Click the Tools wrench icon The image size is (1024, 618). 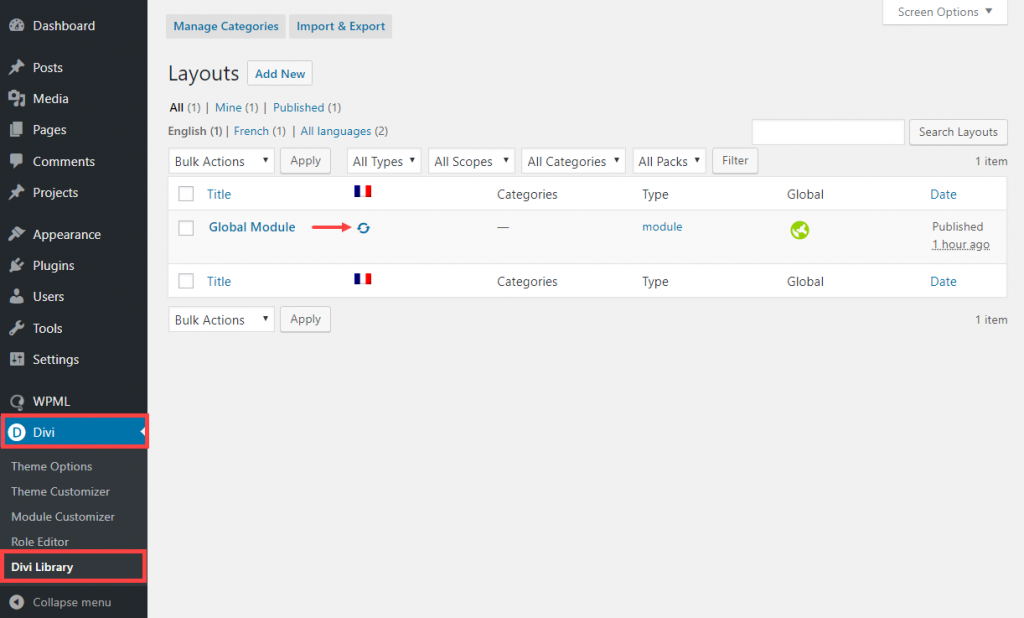coord(17,328)
